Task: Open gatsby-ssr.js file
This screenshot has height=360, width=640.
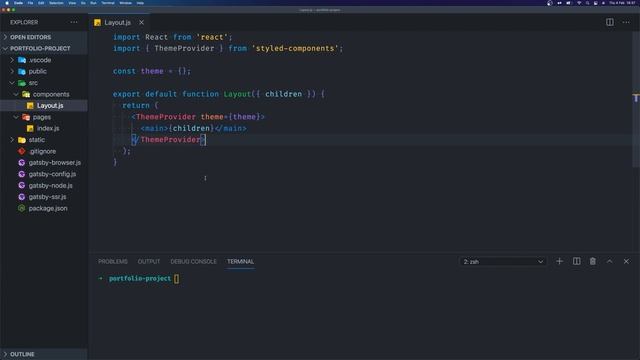Action: click(47, 197)
